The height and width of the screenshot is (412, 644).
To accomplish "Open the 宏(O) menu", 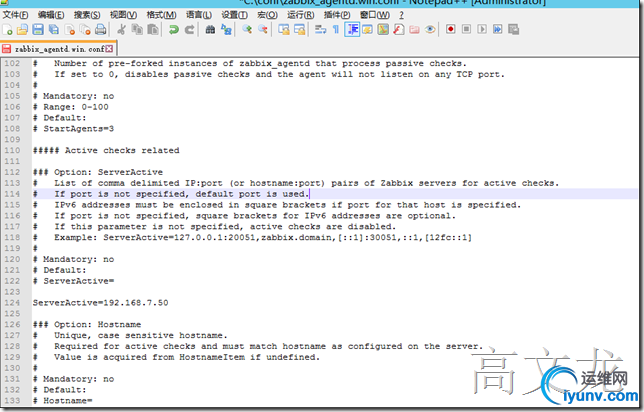I will point(267,15).
